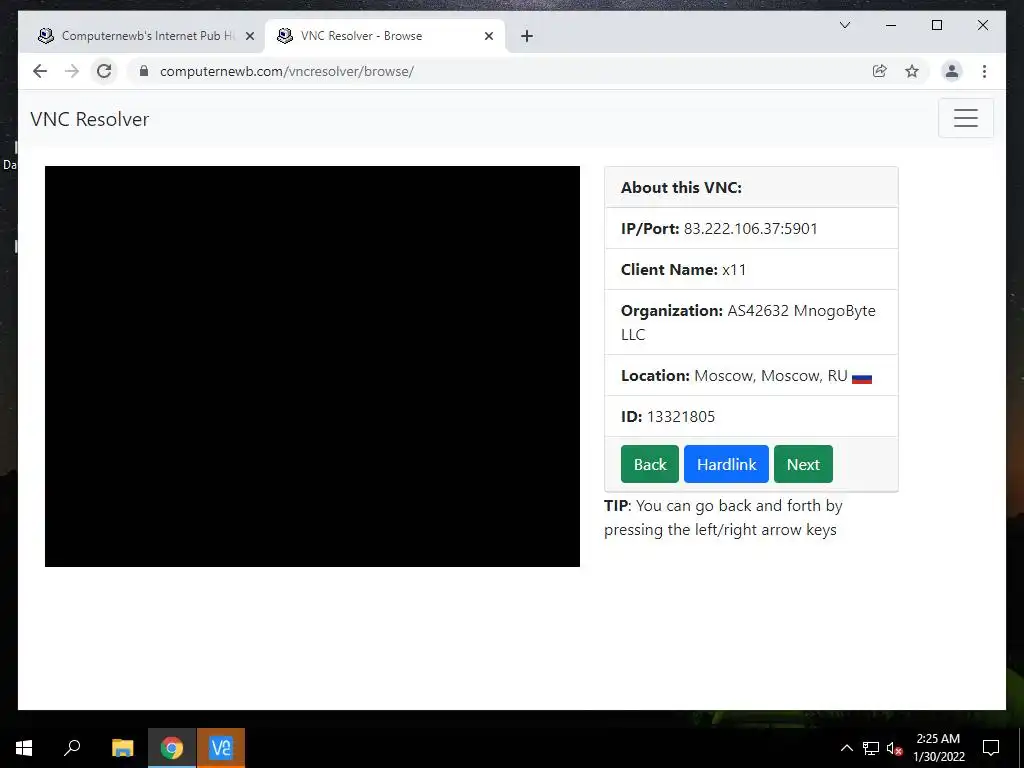Share this page icon in address bar
The width and height of the screenshot is (1024, 768).
pyautogui.click(x=880, y=71)
